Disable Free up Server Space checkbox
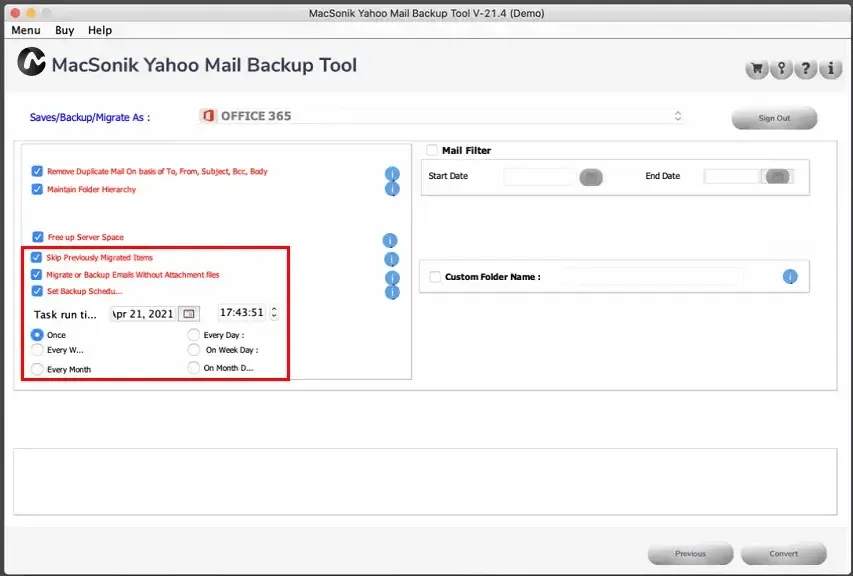853x576 pixels. (38, 237)
